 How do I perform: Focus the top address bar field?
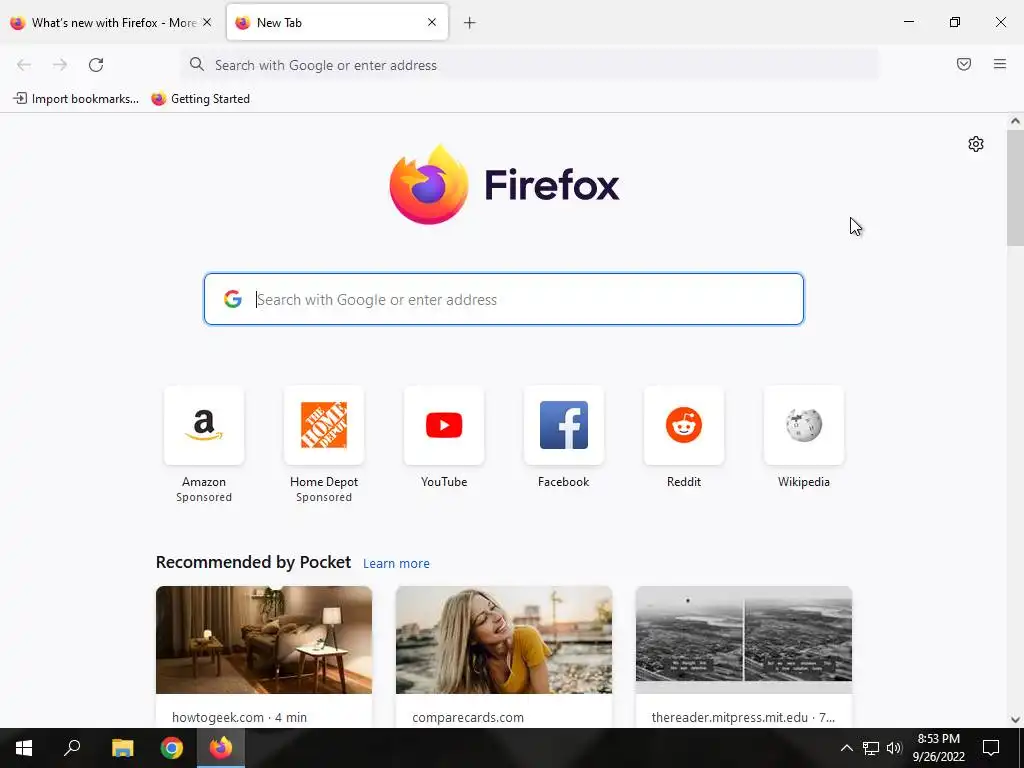click(529, 65)
